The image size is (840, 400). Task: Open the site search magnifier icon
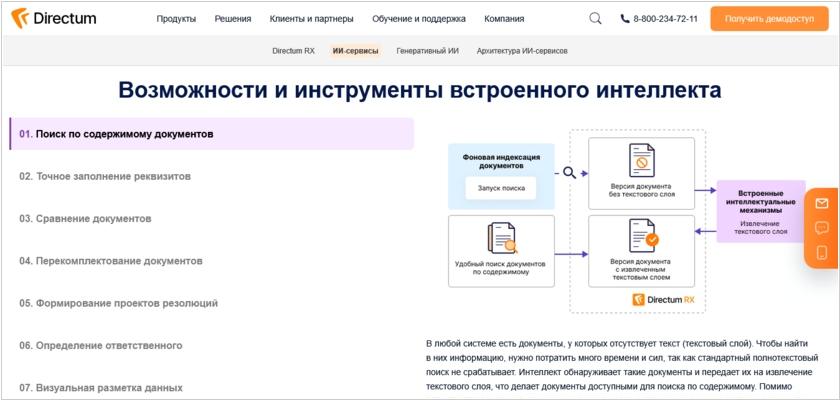coord(595,18)
